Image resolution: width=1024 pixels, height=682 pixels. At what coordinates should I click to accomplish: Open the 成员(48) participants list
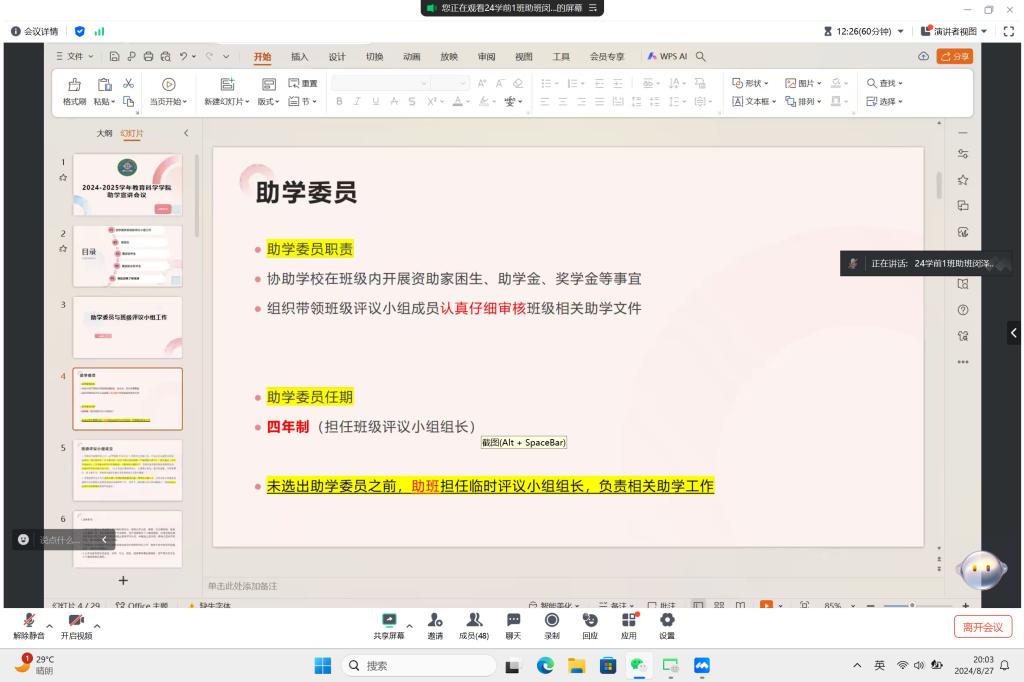(474, 624)
